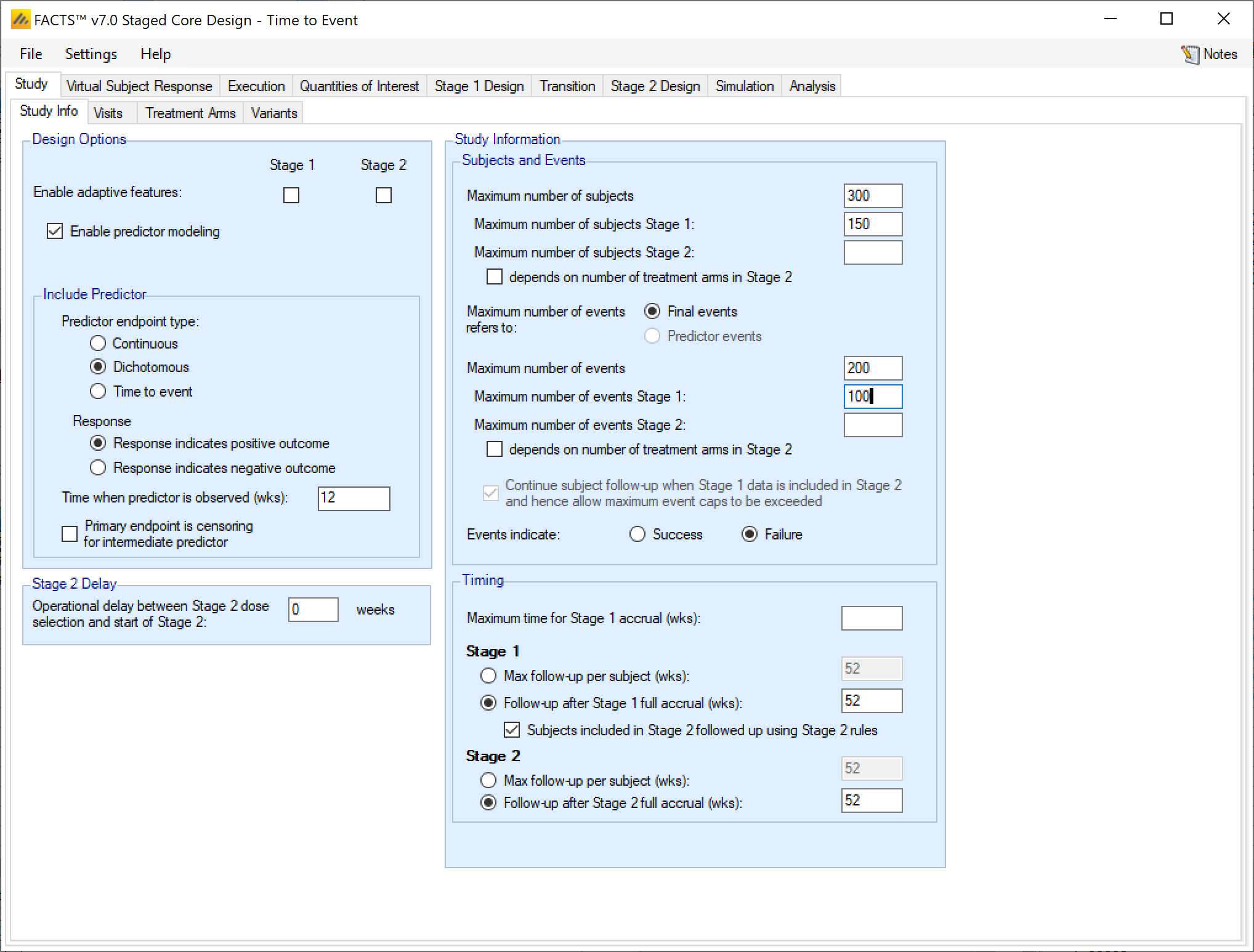Select Stage 1 Max follow-up per subject
The width and height of the screenshot is (1254, 952).
(x=488, y=676)
